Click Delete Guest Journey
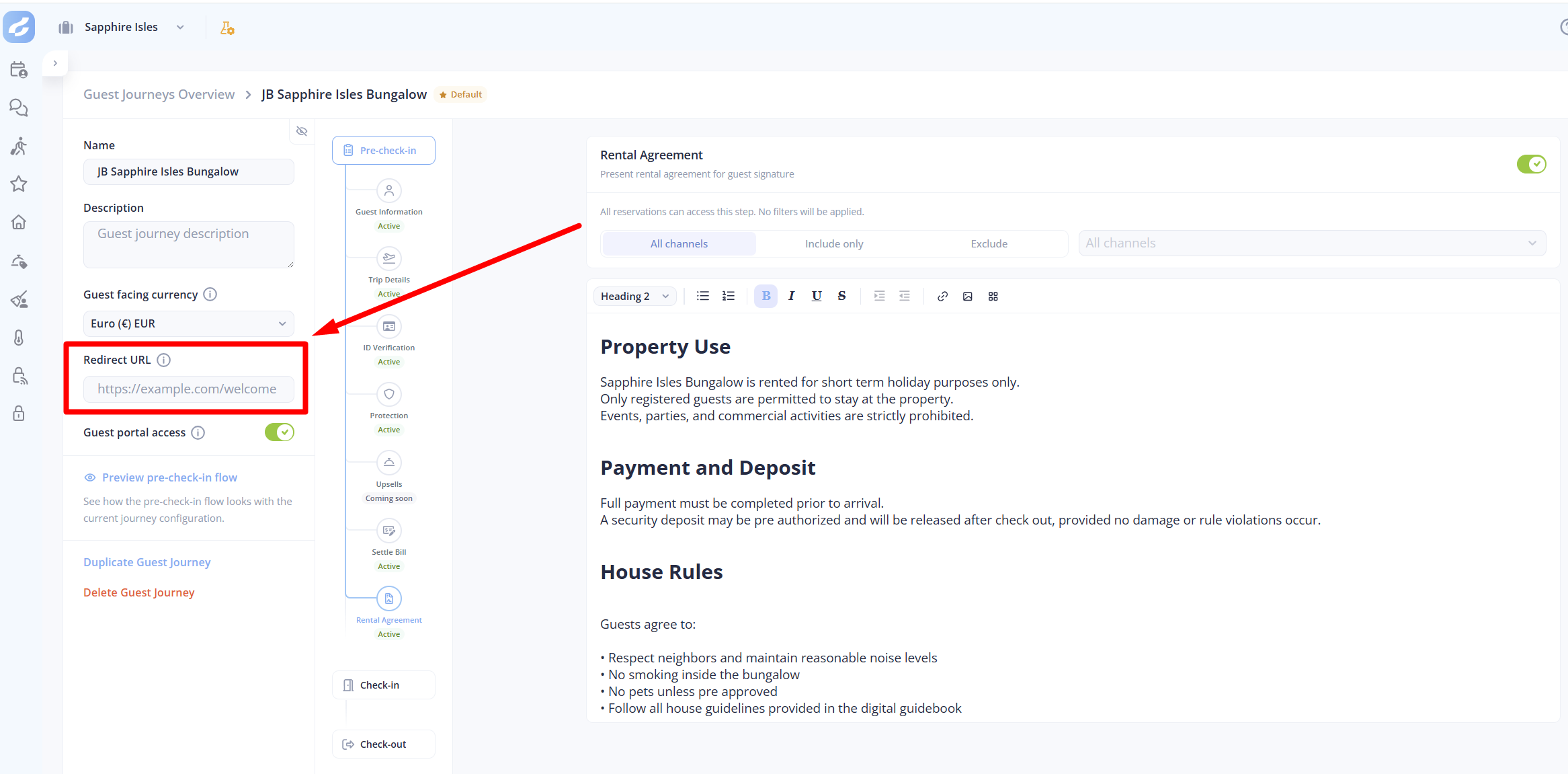Screen dimensions: 1568x774 pyautogui.click(x=139, y=592)
